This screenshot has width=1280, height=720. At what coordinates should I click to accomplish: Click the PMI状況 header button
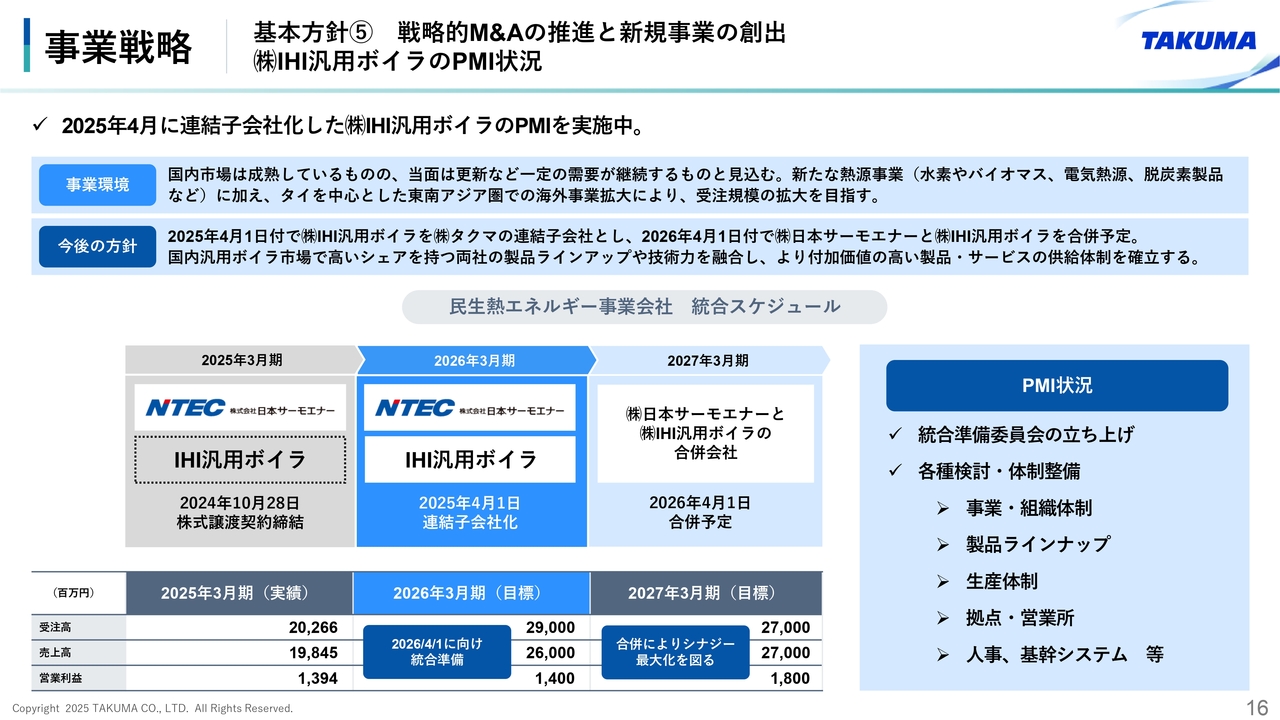click(x=1056, y=386)
